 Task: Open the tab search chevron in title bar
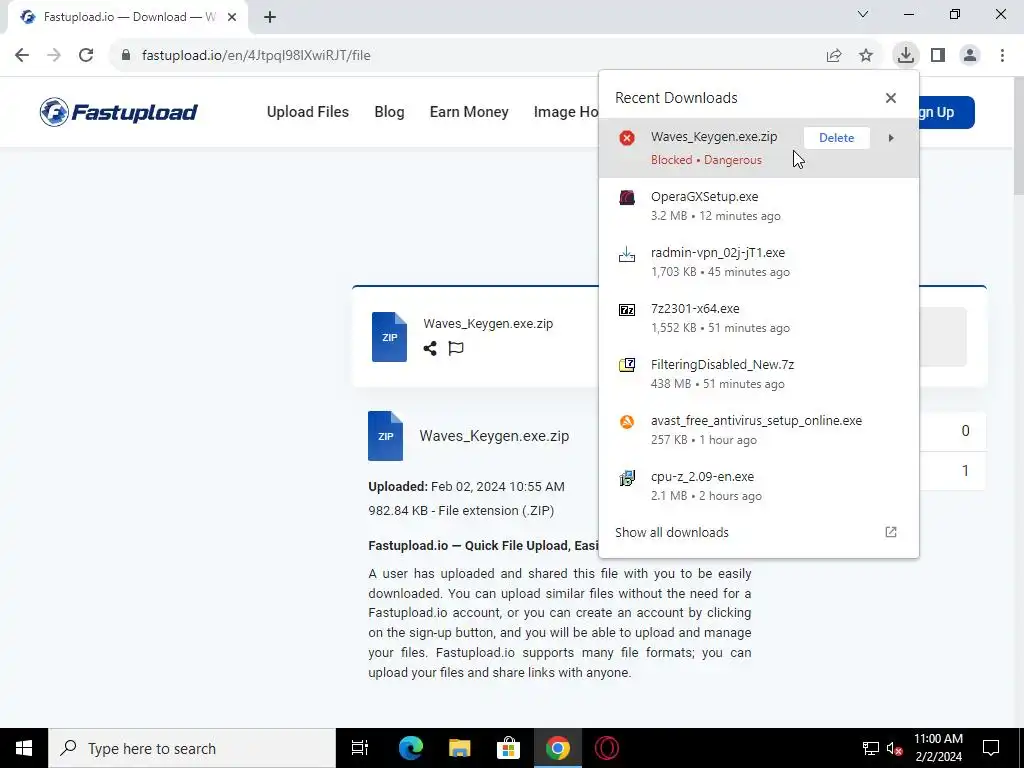coord(863,14)
